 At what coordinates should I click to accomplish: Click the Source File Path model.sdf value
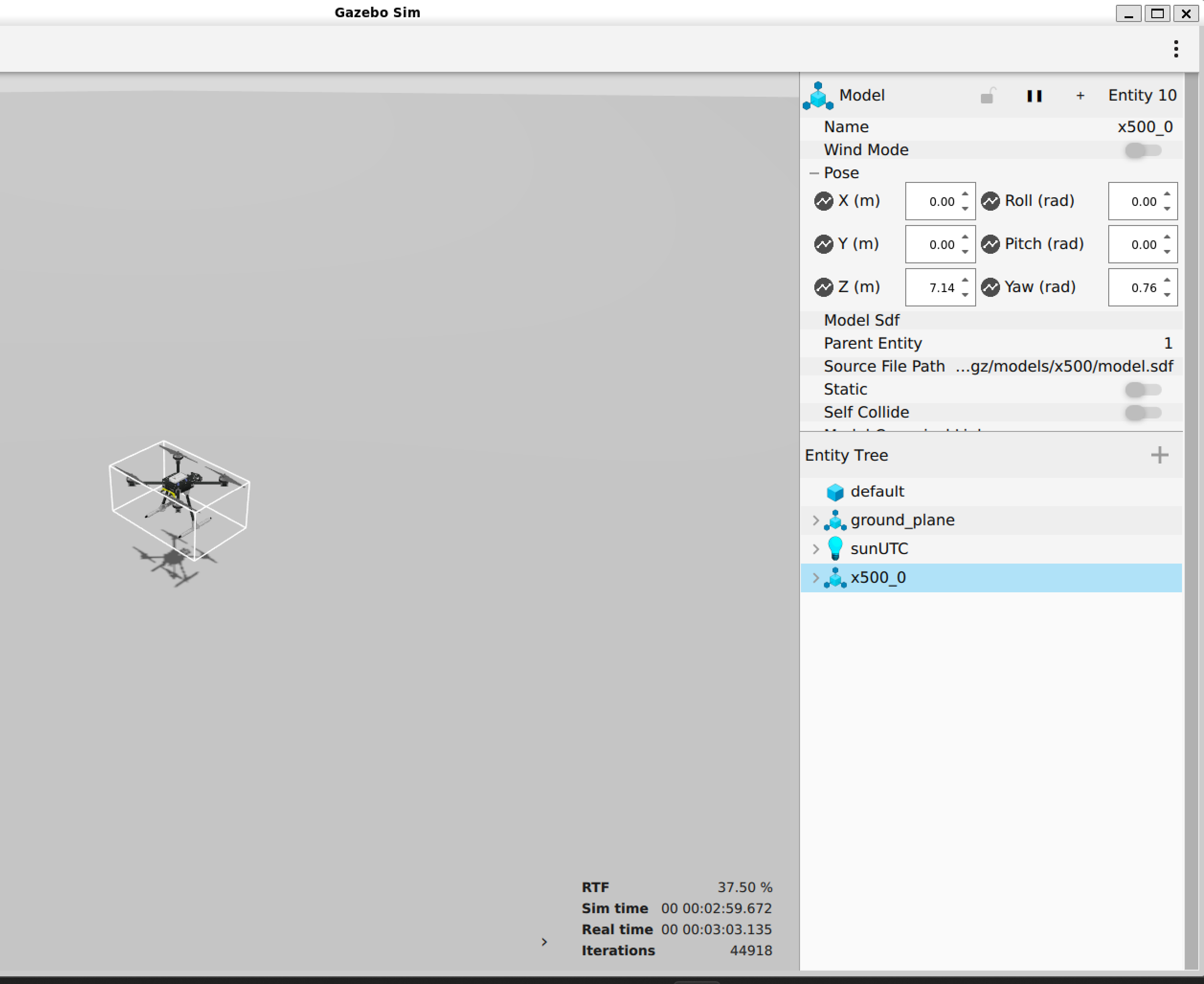(1064, 366)
